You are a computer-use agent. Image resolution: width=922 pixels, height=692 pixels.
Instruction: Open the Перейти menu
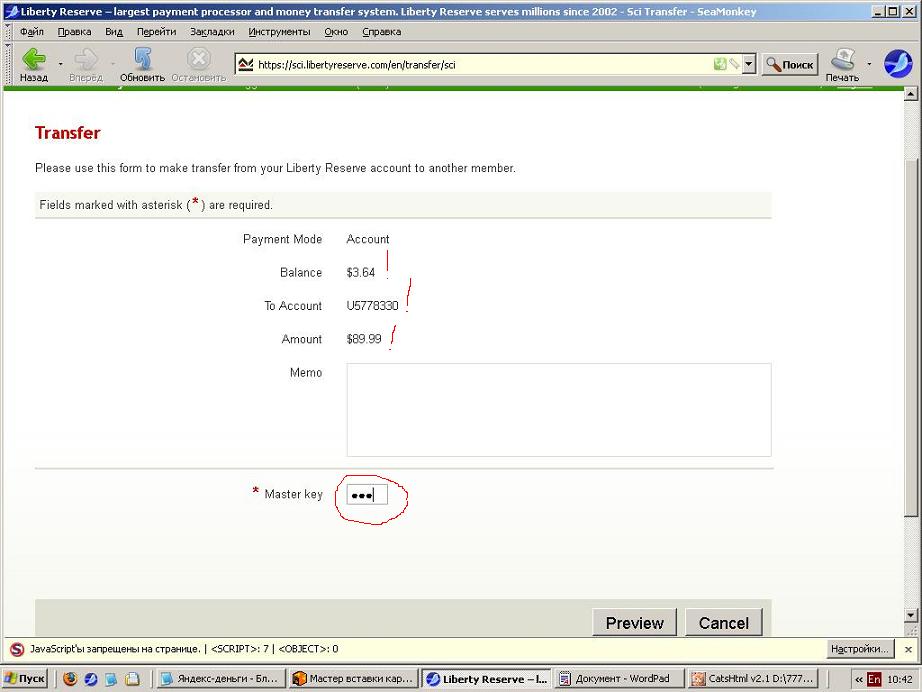point(156,32)
